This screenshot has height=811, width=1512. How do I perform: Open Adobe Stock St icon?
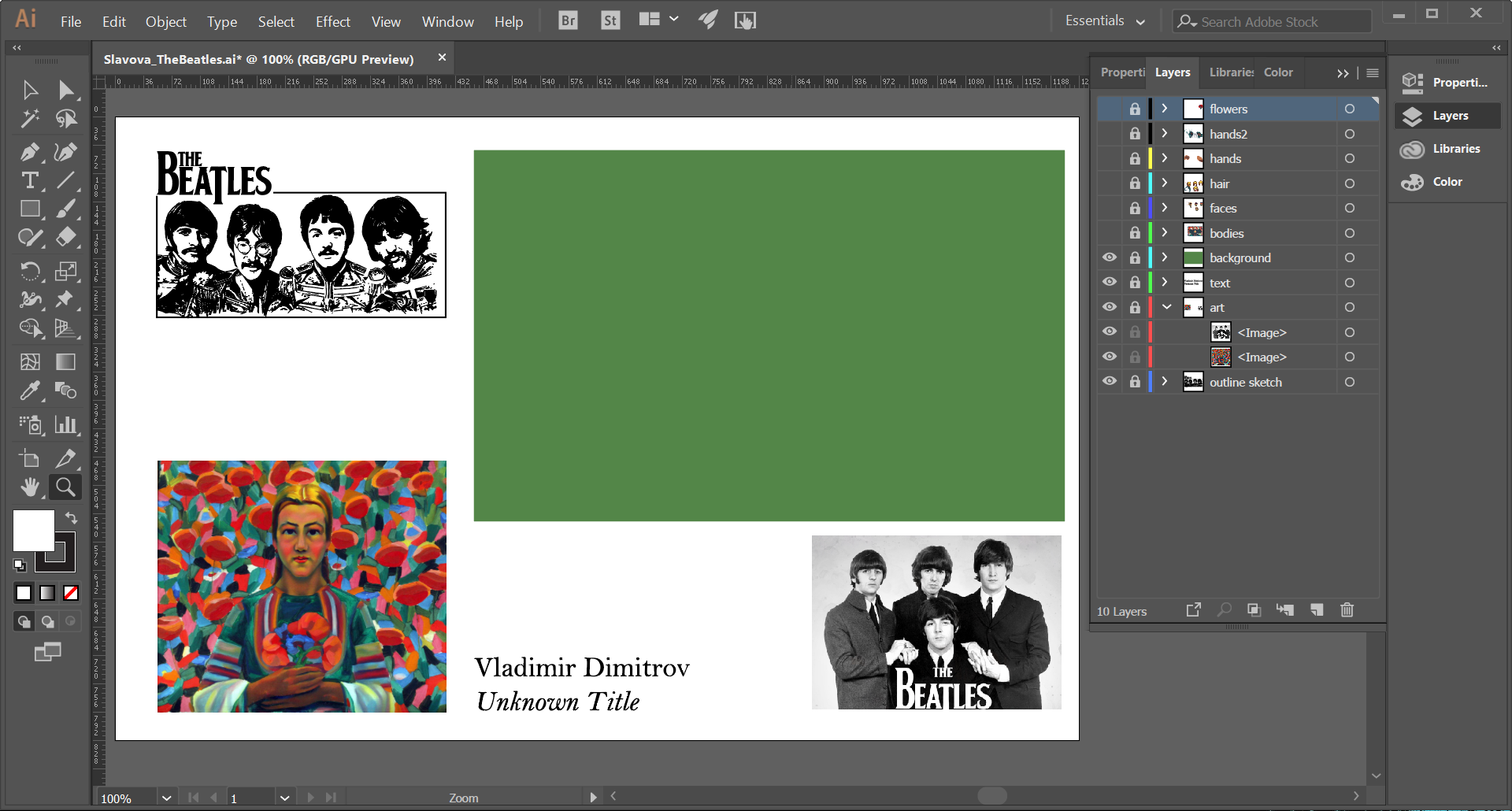(x=610, y=20)
